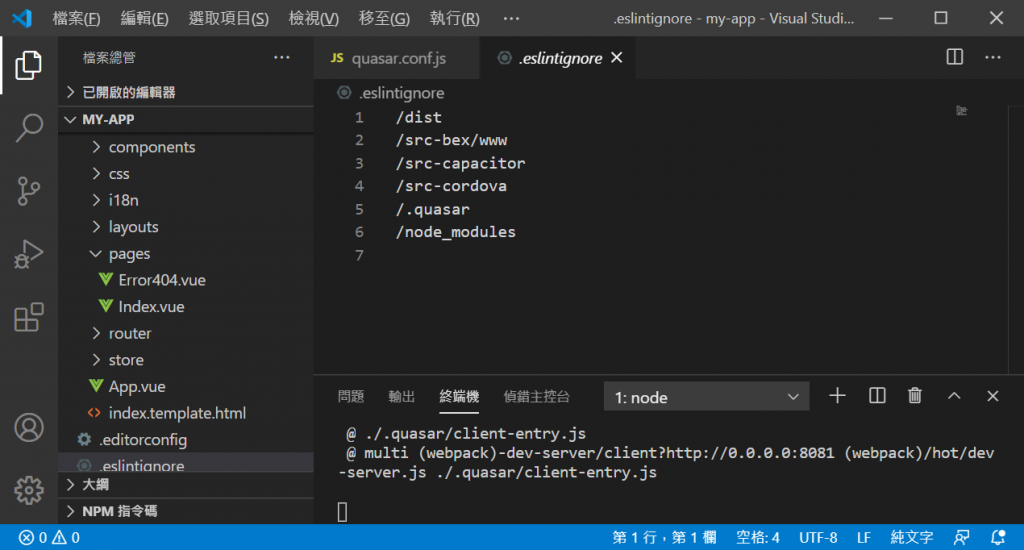Expand 已開啟的編輯器 section

pos(186,92)
